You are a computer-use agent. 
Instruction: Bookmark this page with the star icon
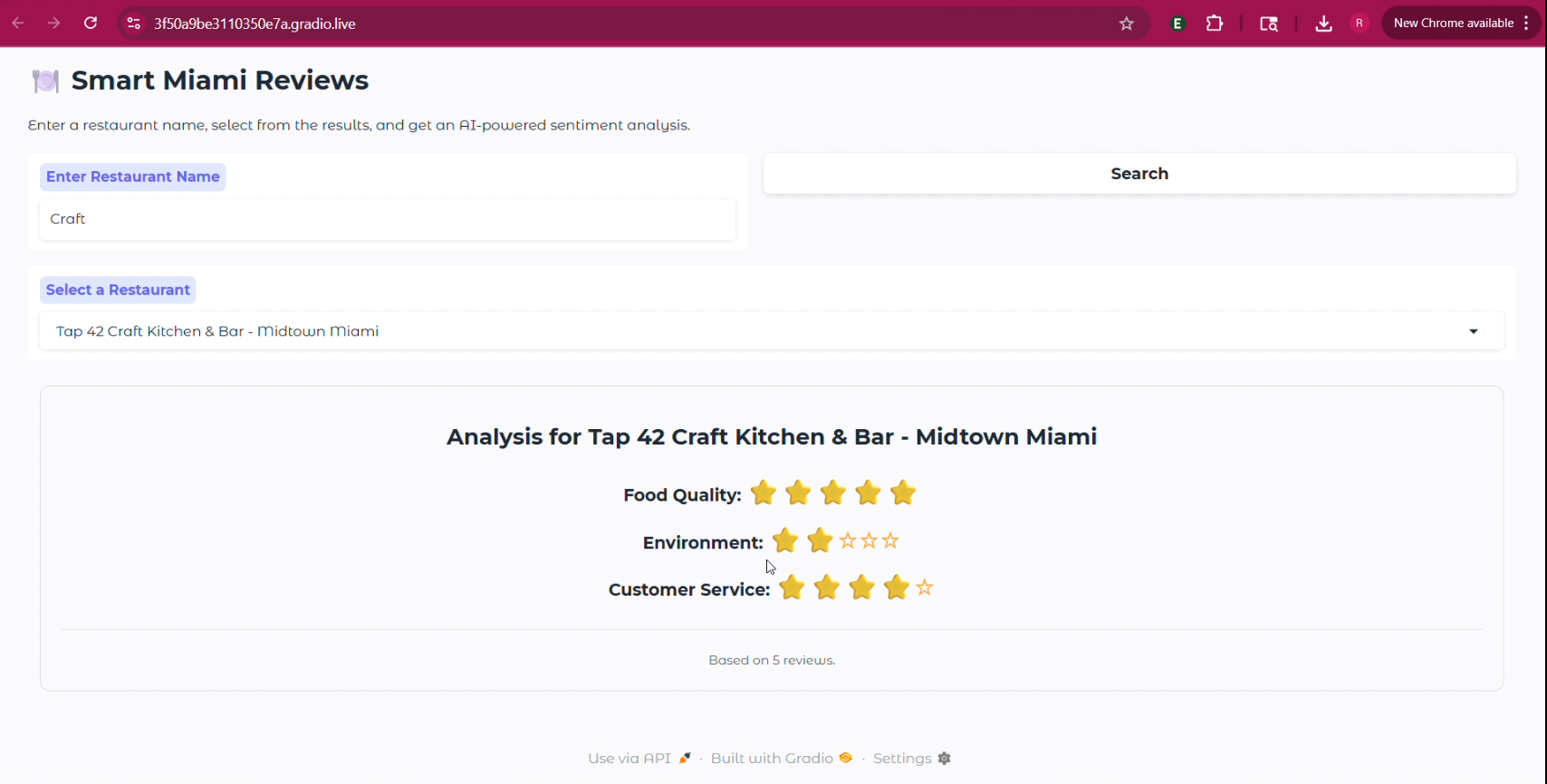coord(1127,24)
